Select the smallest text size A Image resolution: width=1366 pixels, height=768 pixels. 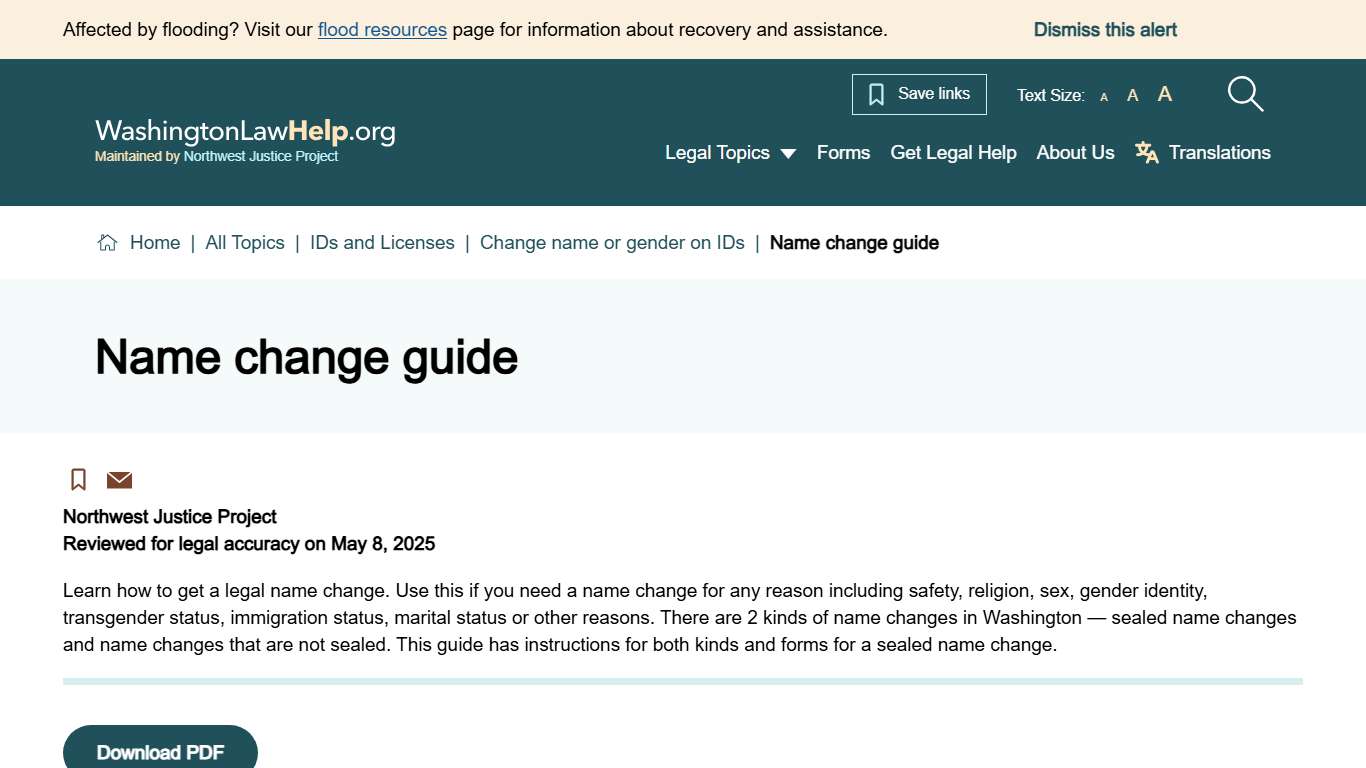point(1104,96)
